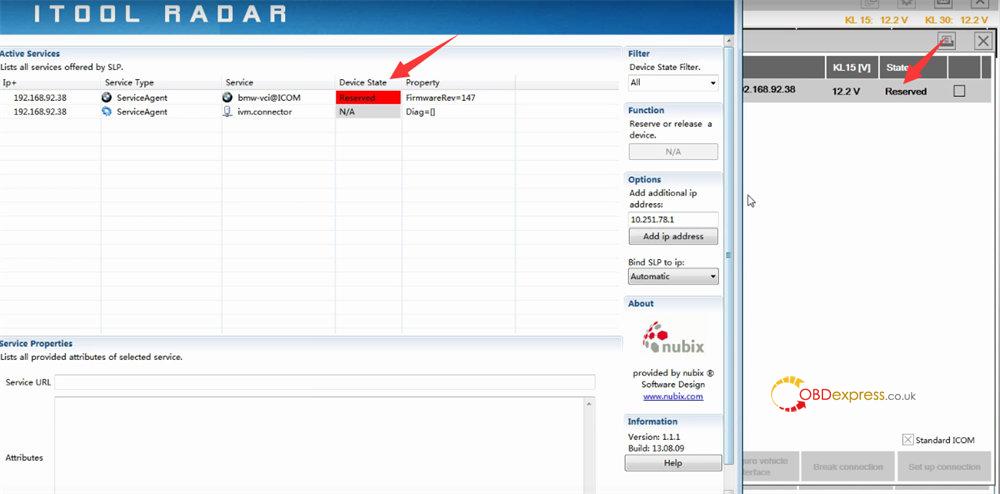This screenshot has height=494, width=1000.
Task: Open the Device State Filter dropdown
Action: coord(673,83)
